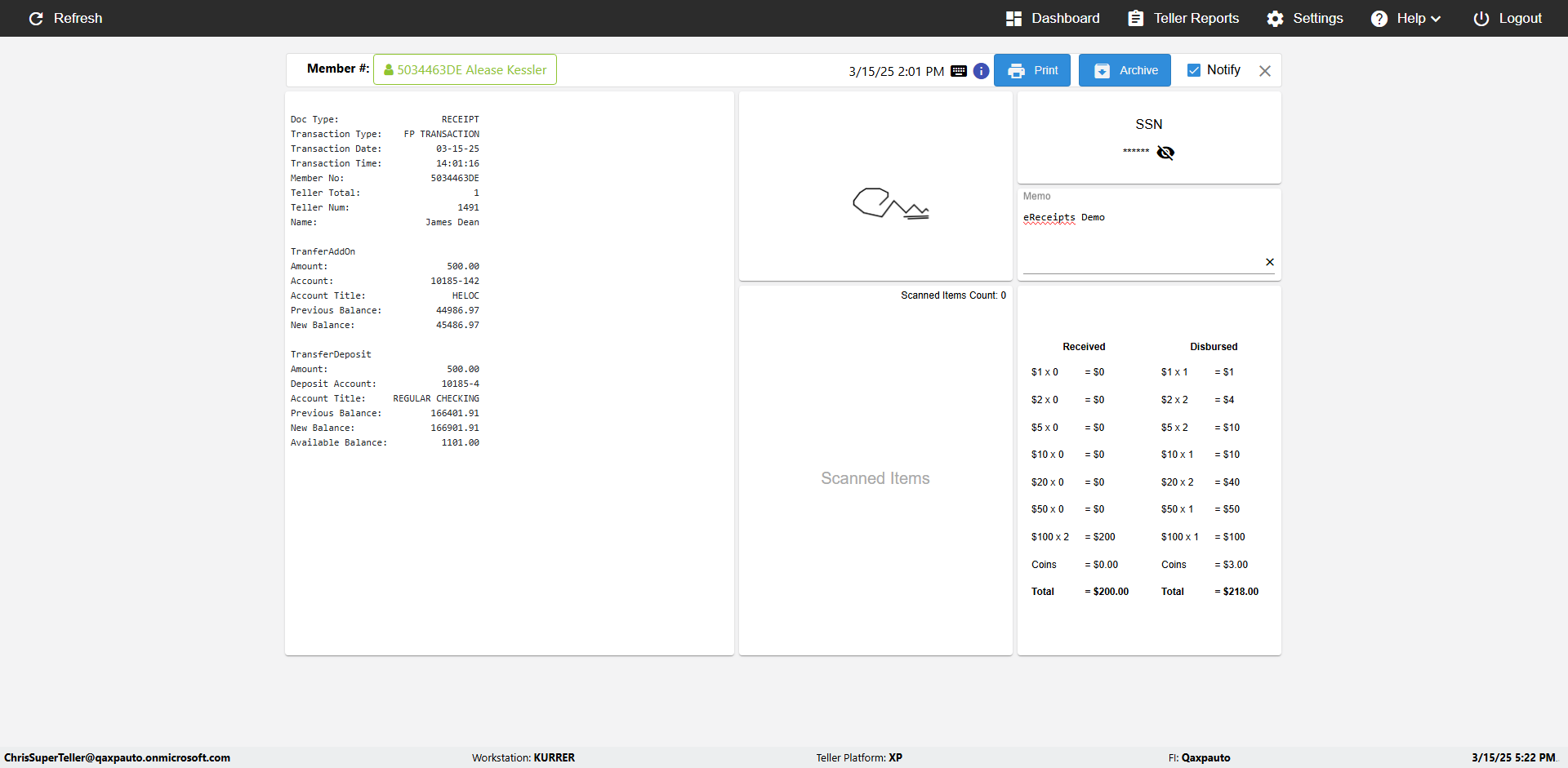Image resolution: width=1568 pixels, height=768 pixels.
Task: Click the Help question mark icon
Action: (x=1379, y=19)
